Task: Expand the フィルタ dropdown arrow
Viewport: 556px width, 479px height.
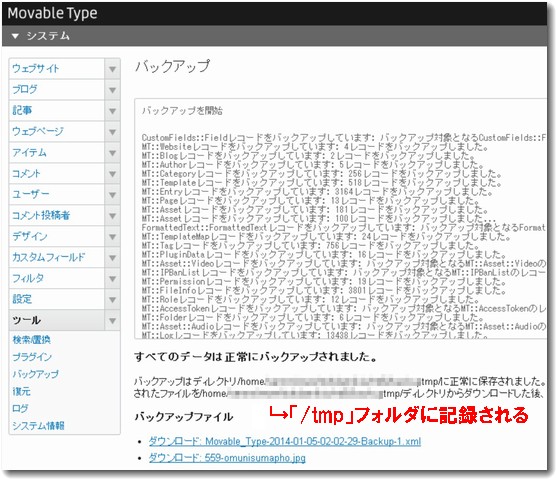Action: click(112, 279)
